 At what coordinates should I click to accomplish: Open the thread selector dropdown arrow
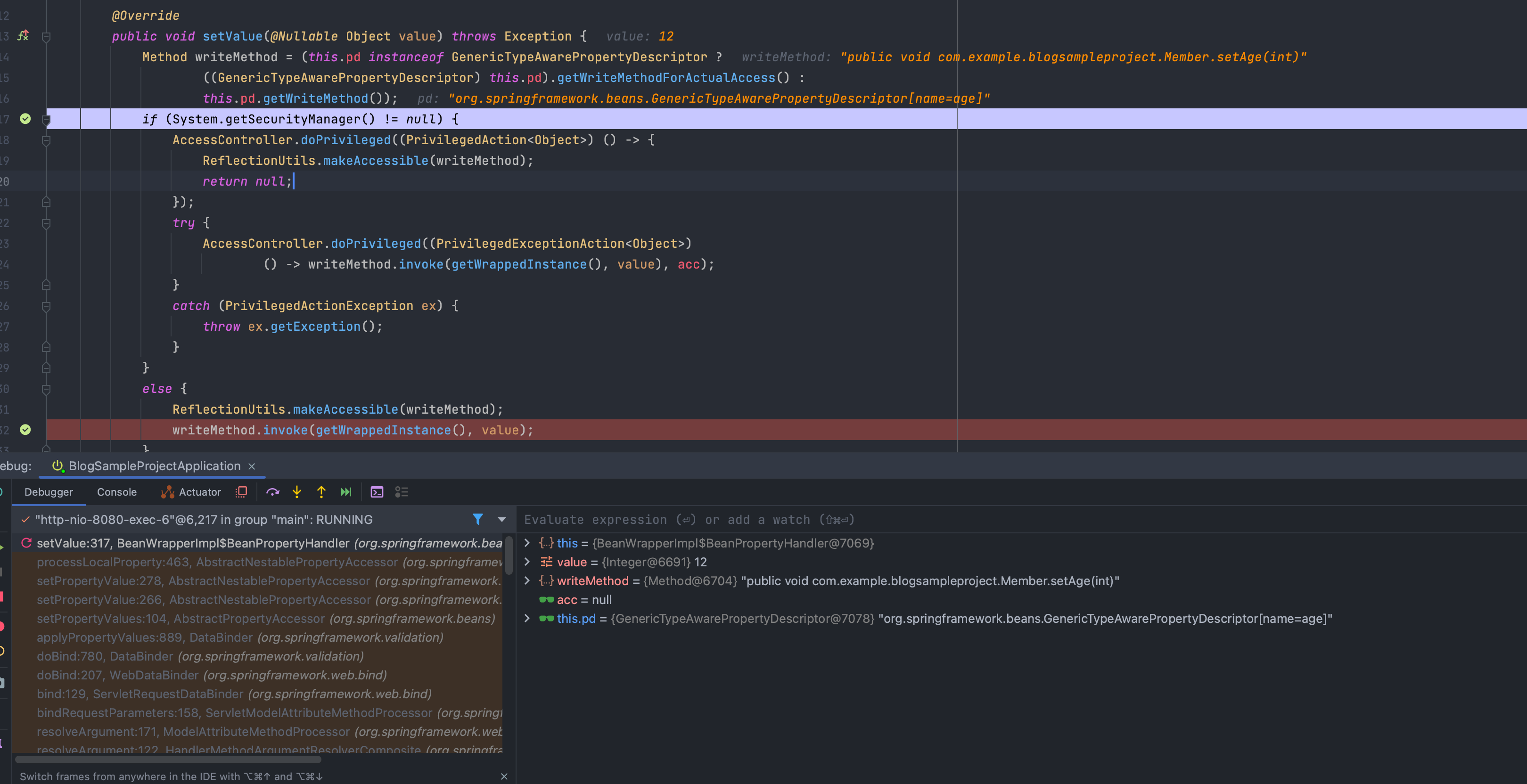tap(502, 520)
